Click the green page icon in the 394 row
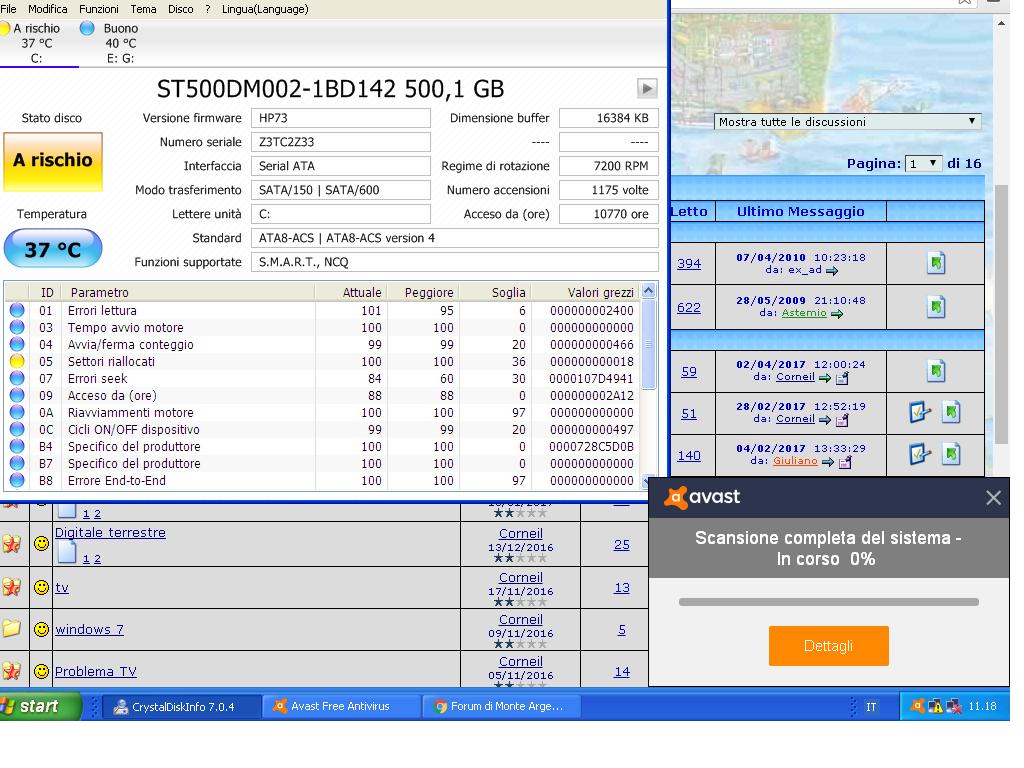Screen dimensions: 1024x768 (935, 263)
